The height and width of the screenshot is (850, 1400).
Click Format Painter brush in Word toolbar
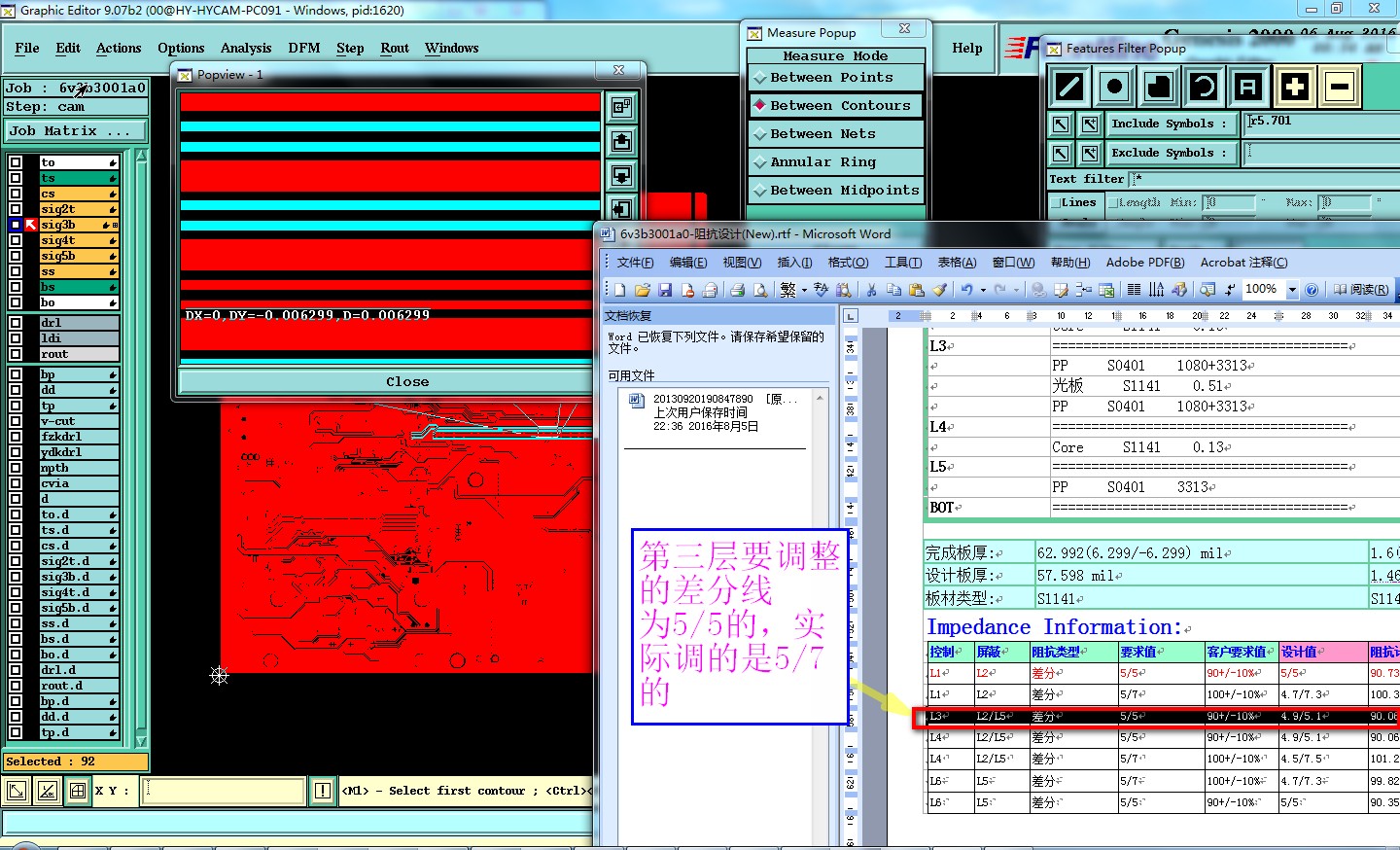pyautogui.click(x=939, y=290)
